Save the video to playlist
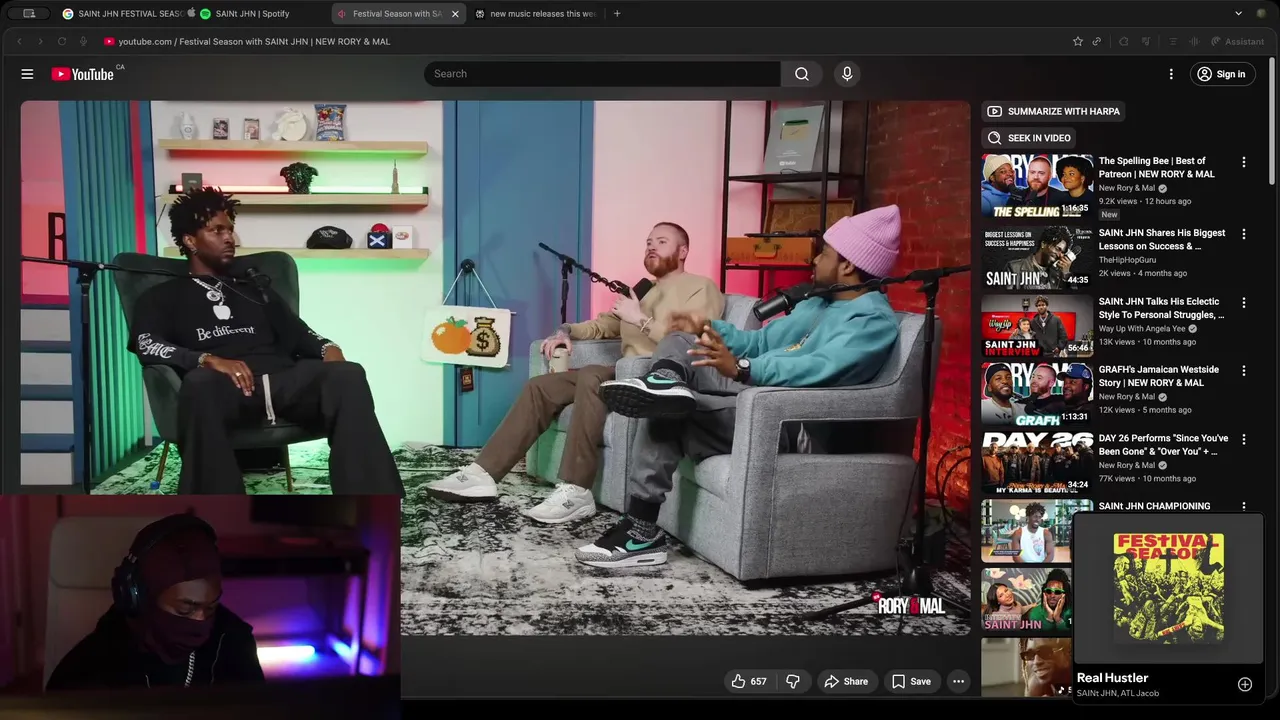The image size is (1280, 720). [912, 681]
